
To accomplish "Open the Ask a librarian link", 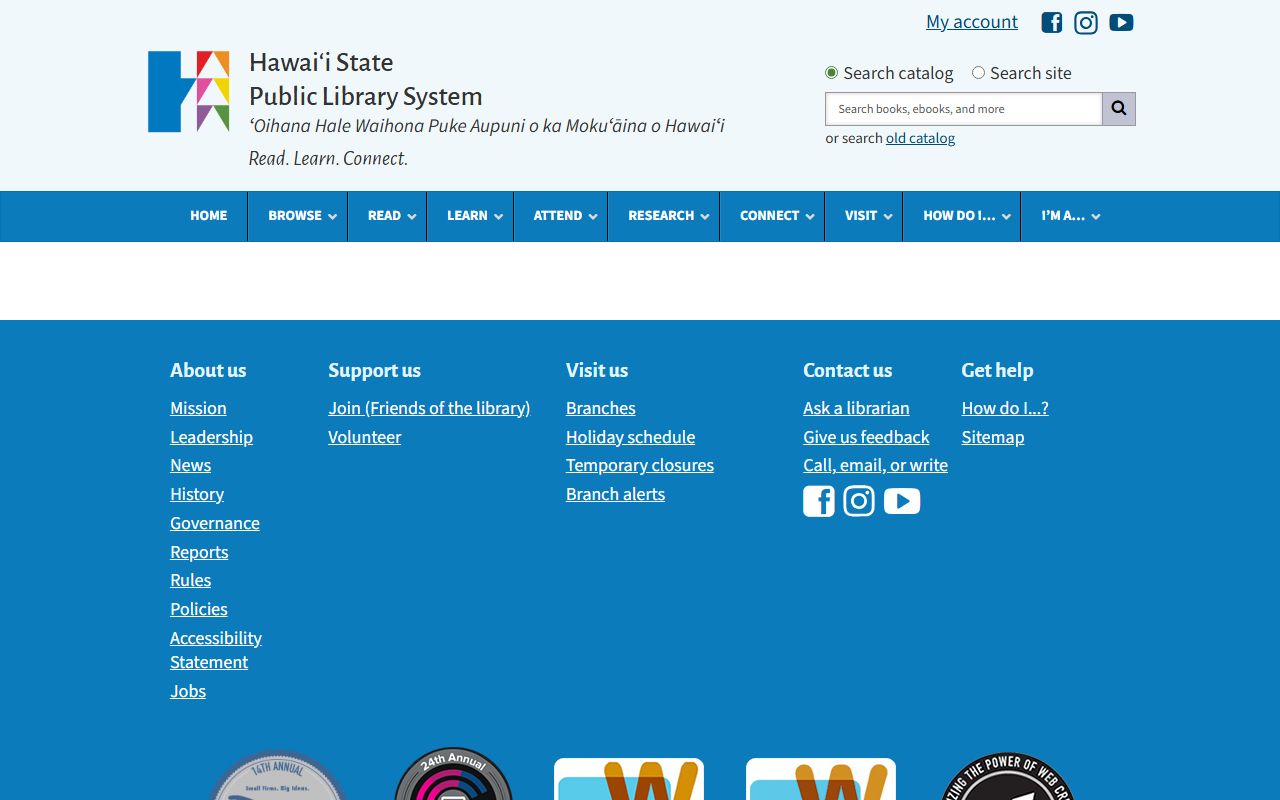I will pos(856,408).
